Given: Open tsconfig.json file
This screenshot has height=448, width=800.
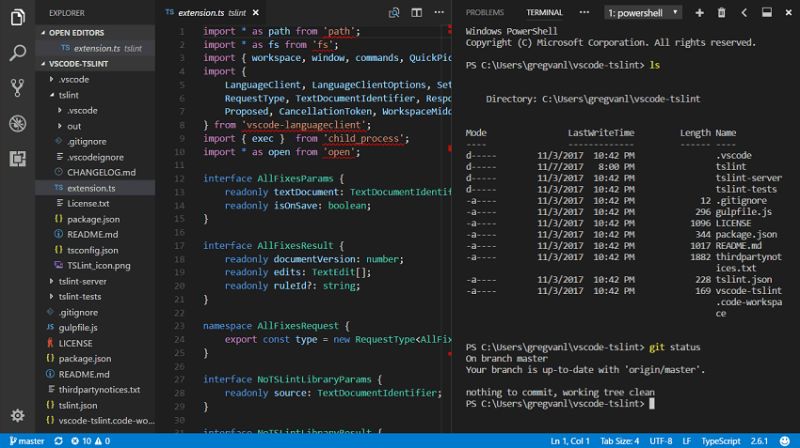Looking at the screenshot, I should (x=95, y=250).
